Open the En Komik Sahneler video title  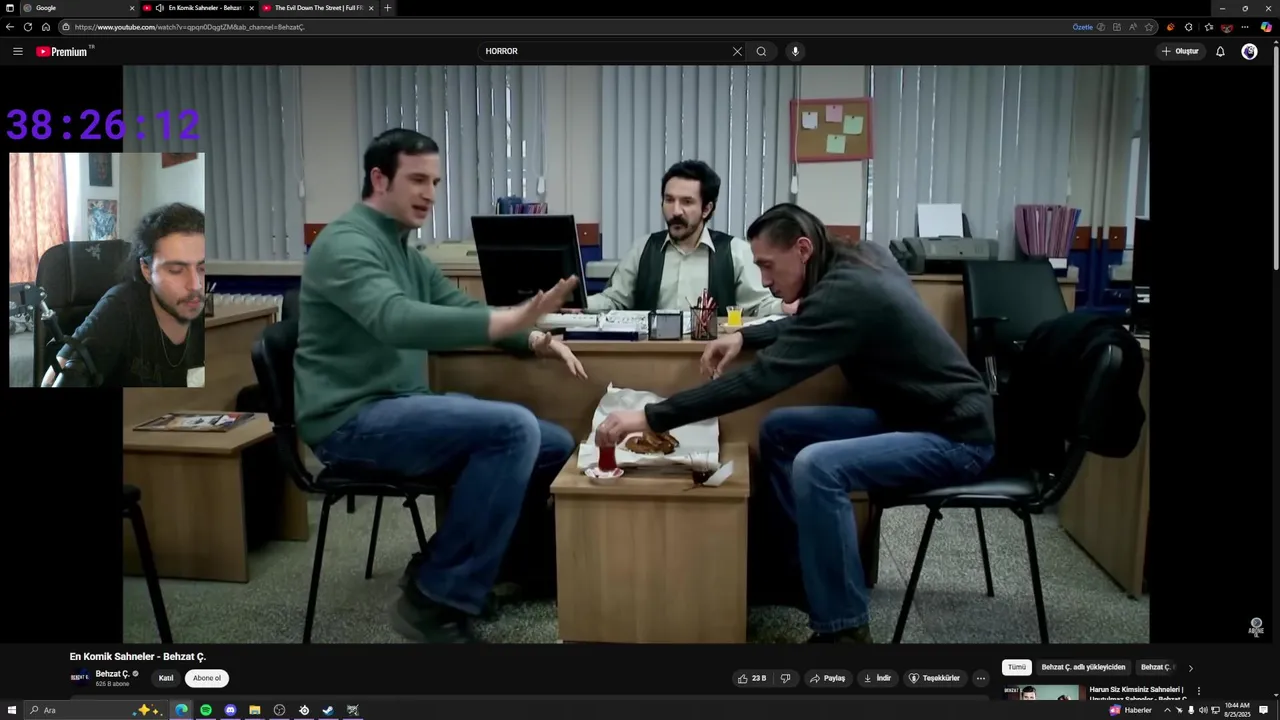click(x=137, y=657)
